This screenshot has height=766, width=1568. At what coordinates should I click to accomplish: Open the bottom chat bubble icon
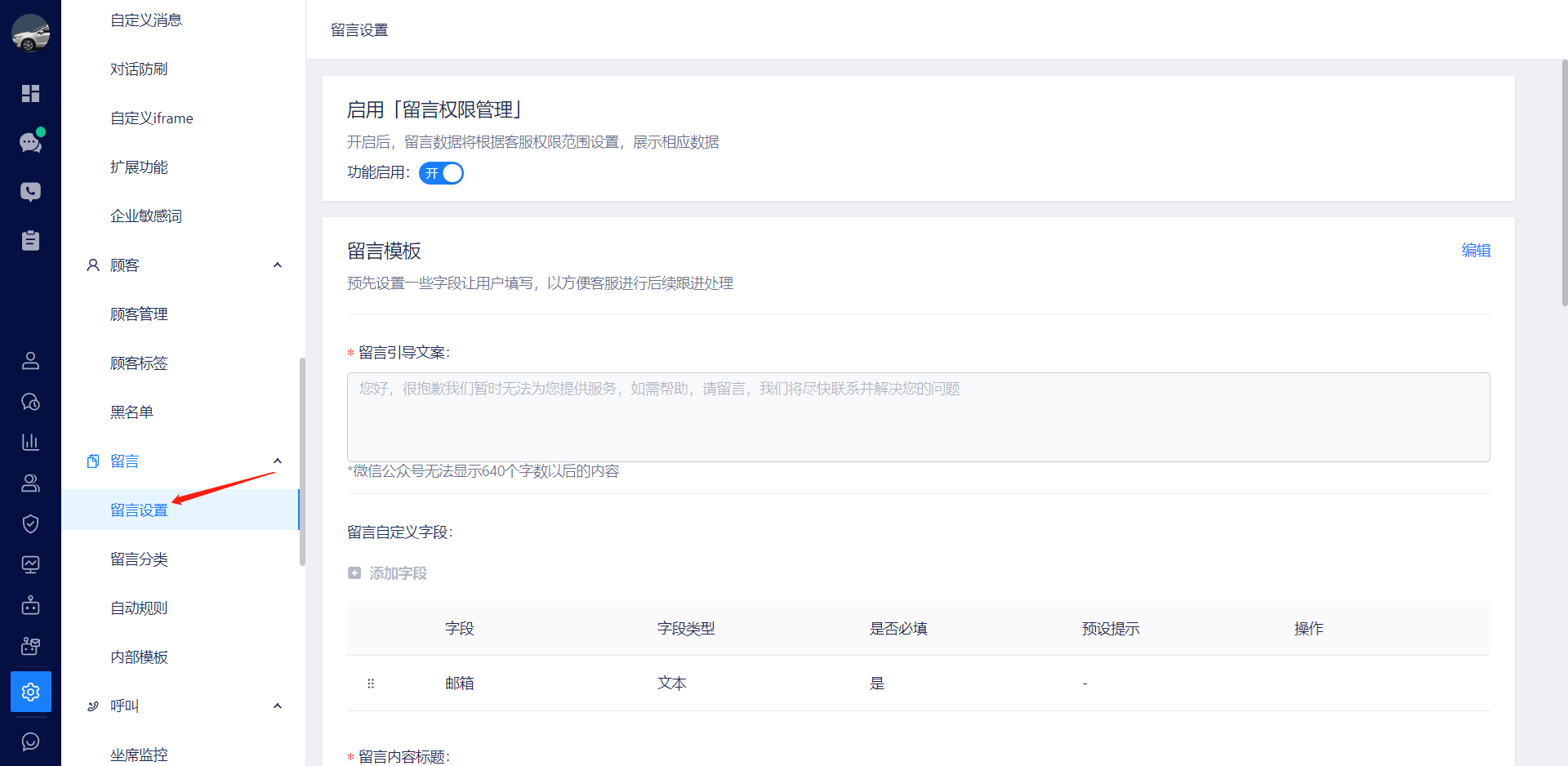click(30, 742)
